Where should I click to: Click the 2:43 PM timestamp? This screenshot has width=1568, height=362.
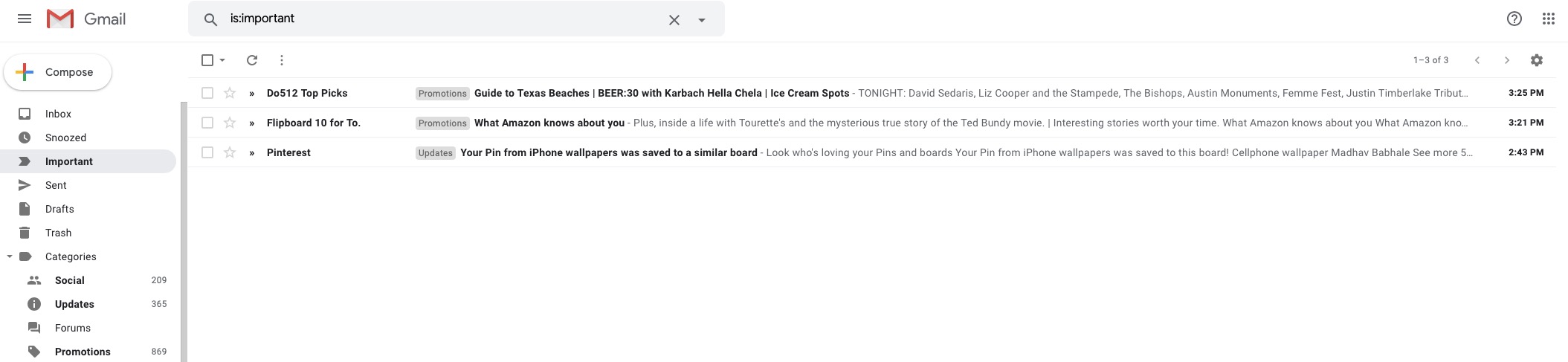(1526, 152)
